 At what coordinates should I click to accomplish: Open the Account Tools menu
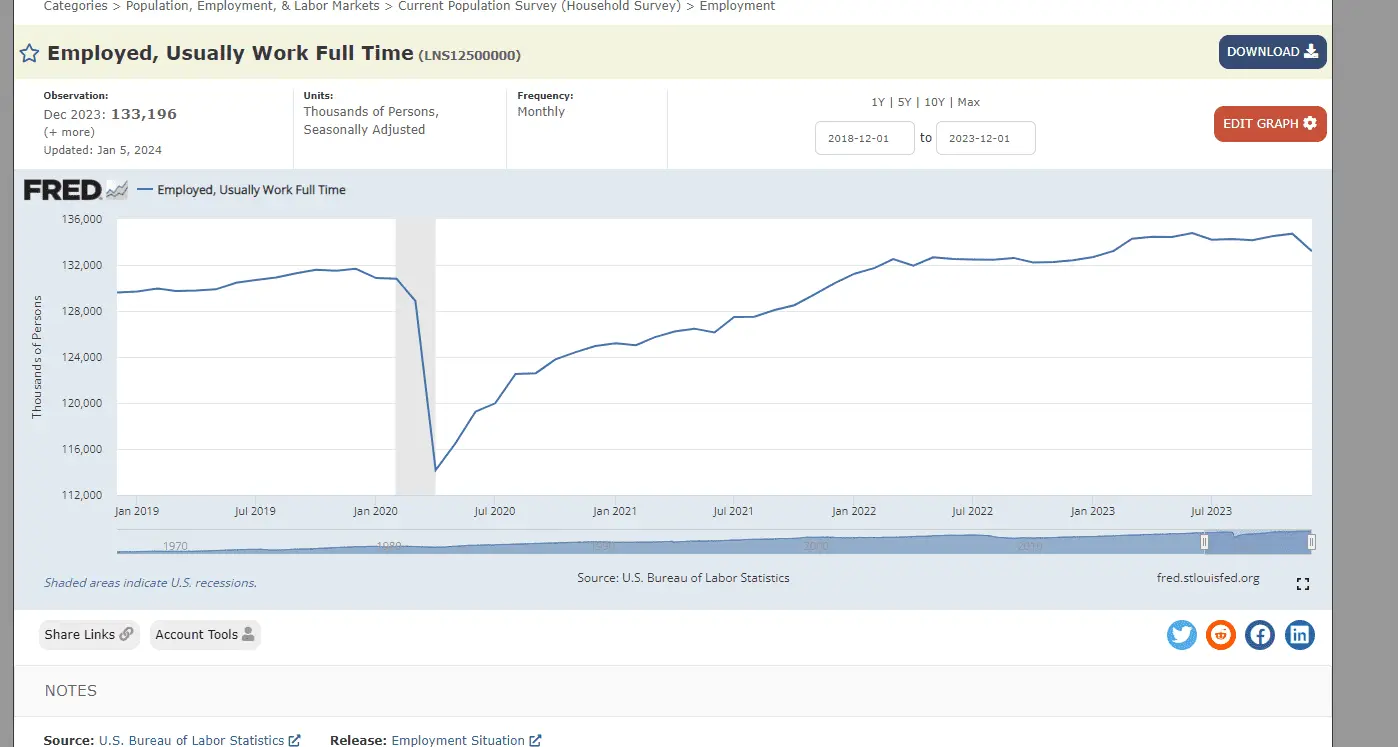point(205,634)
